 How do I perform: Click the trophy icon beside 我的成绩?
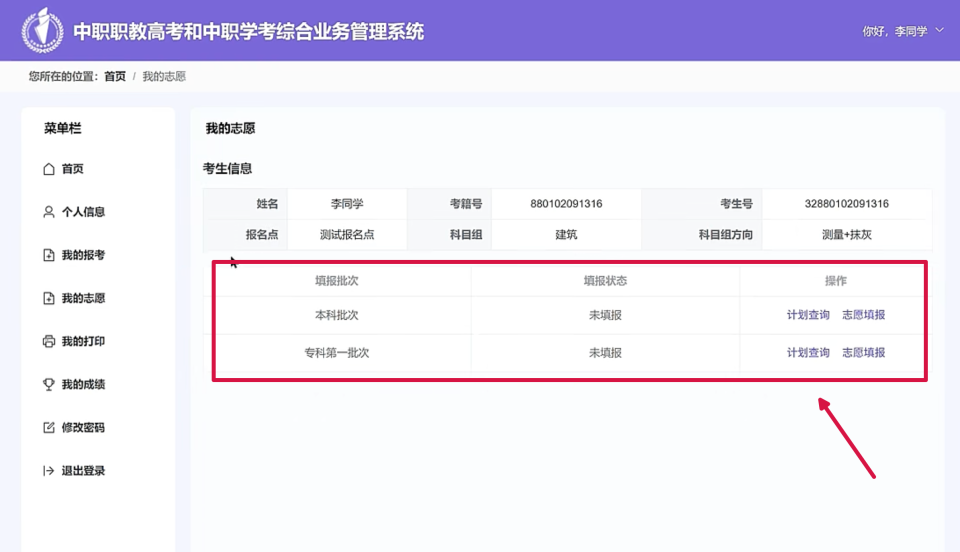pyautogui.click(x=49, y=384)
